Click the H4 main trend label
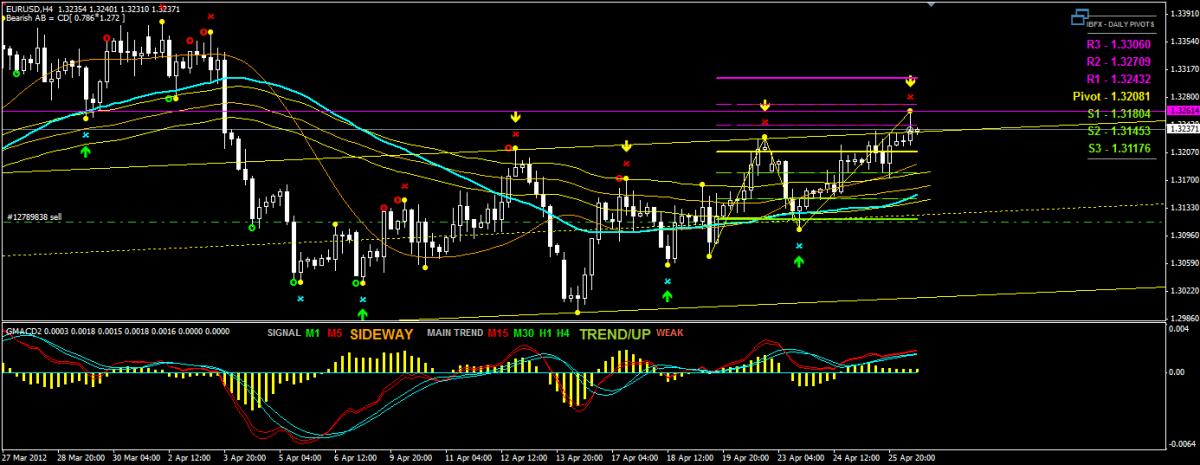This screenshot has height=465, width=1200. click(x=564, y=333)
